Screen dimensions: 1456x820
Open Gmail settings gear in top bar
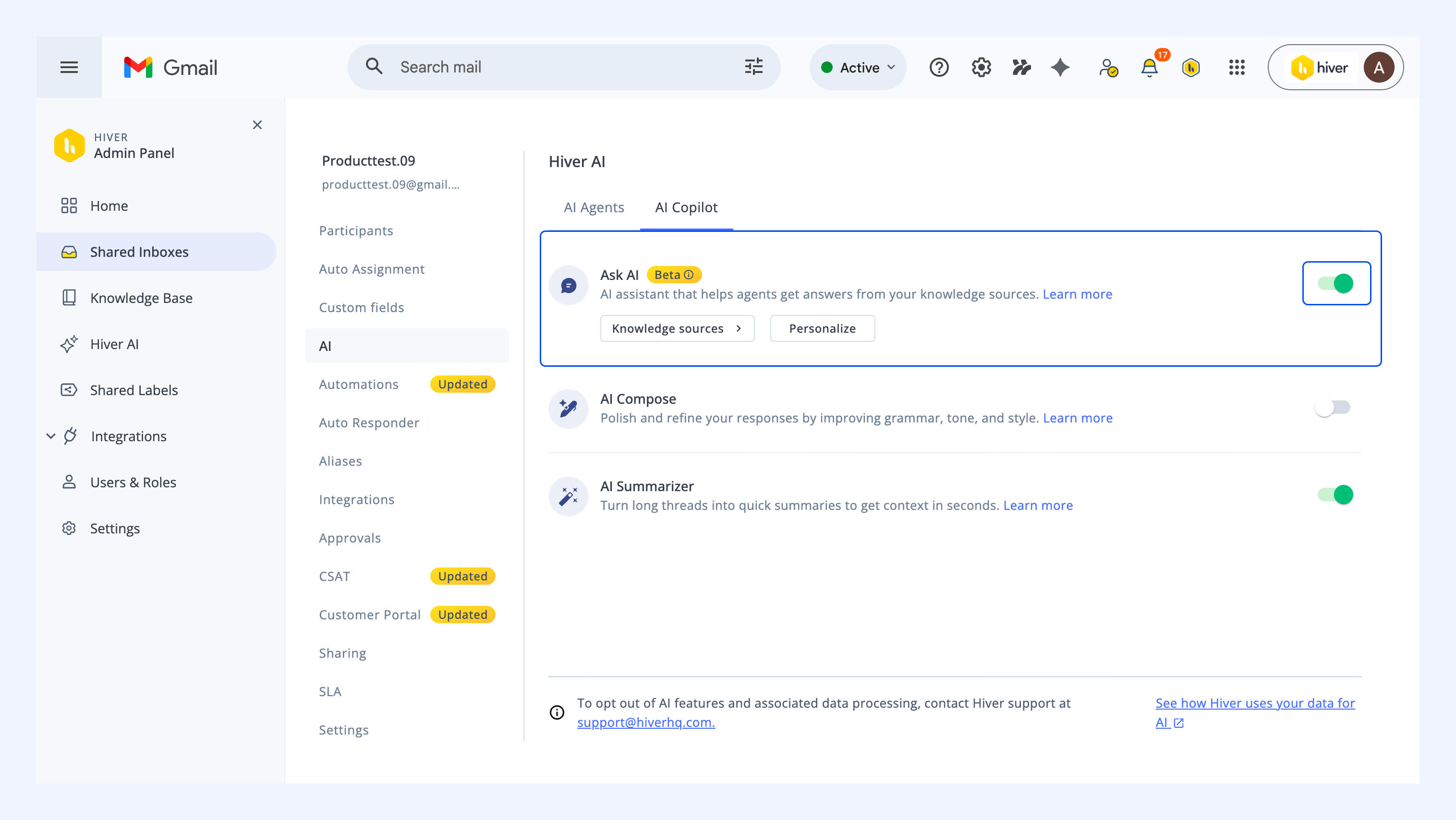coord(981,67)
